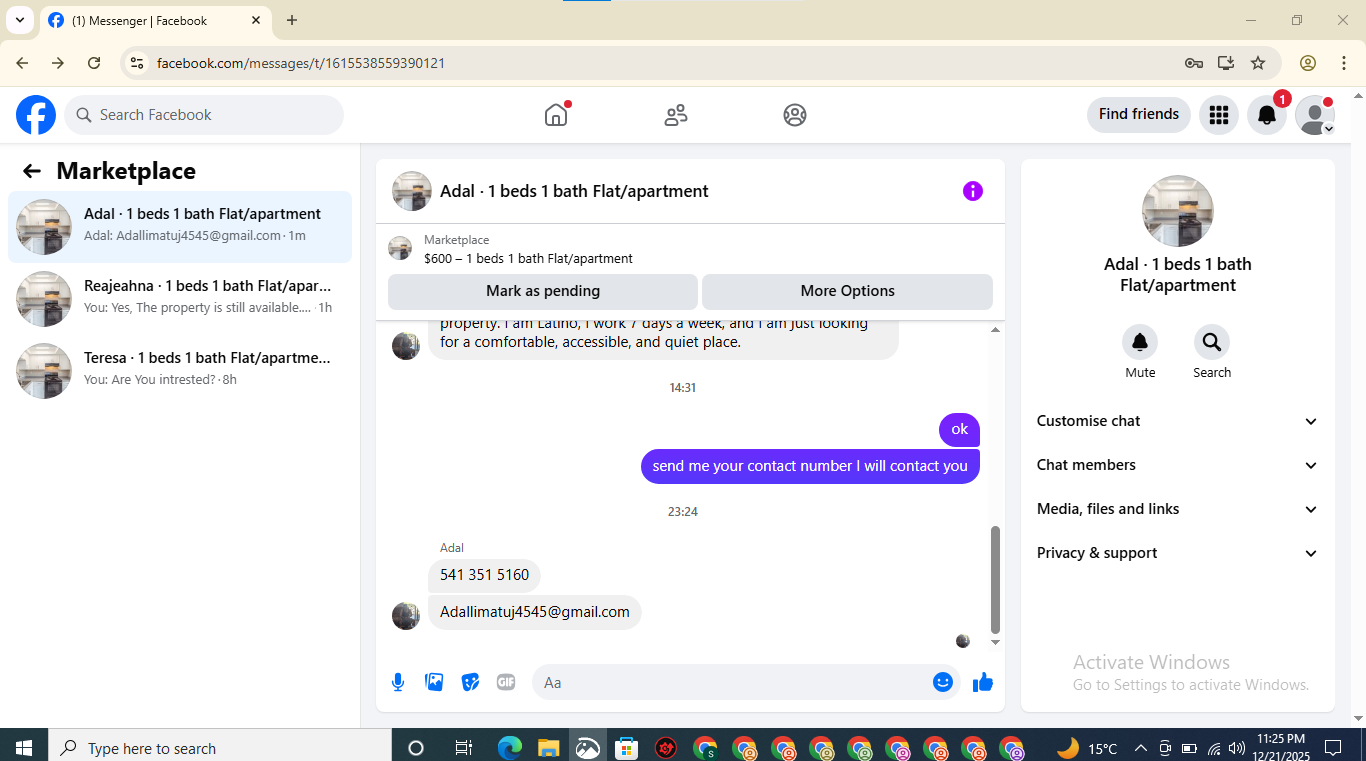Open the account menu avatar dropdown

1315,115
